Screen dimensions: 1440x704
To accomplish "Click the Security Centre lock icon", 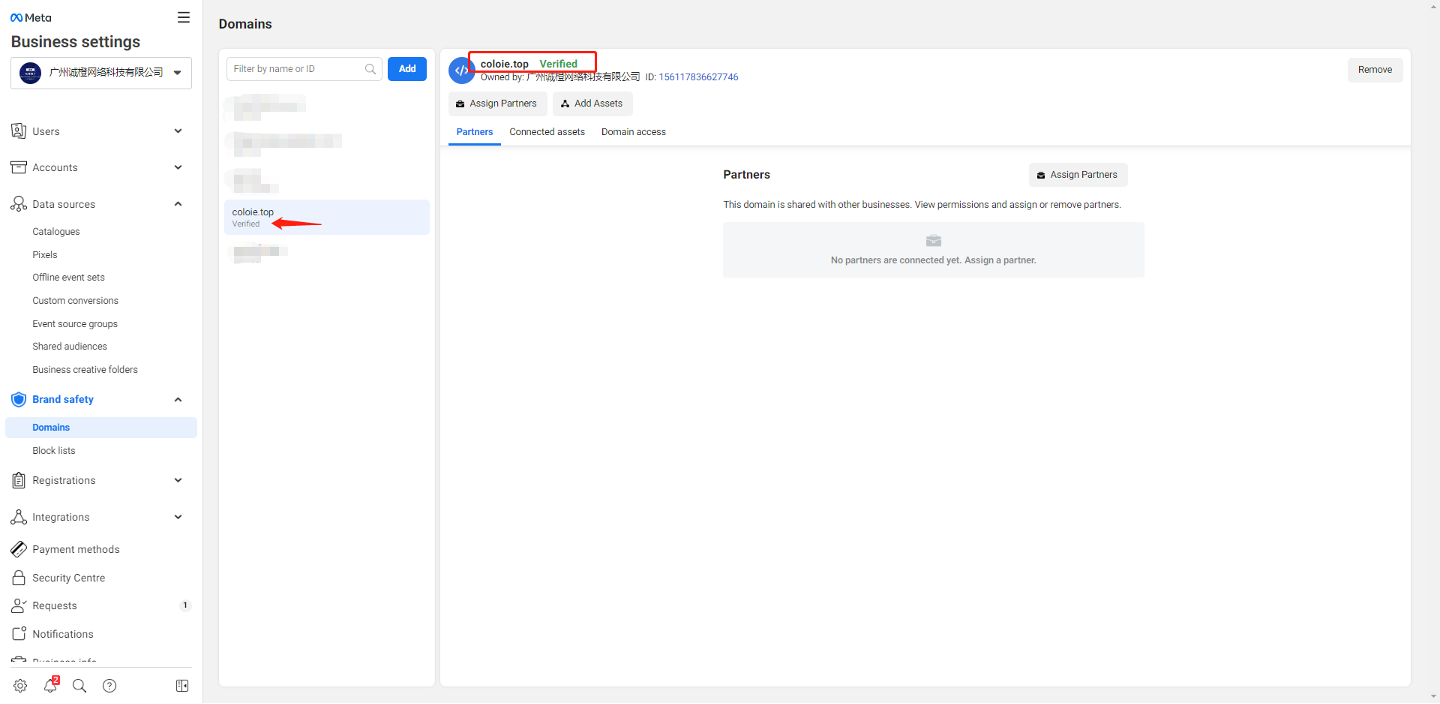I will point(18,578).
